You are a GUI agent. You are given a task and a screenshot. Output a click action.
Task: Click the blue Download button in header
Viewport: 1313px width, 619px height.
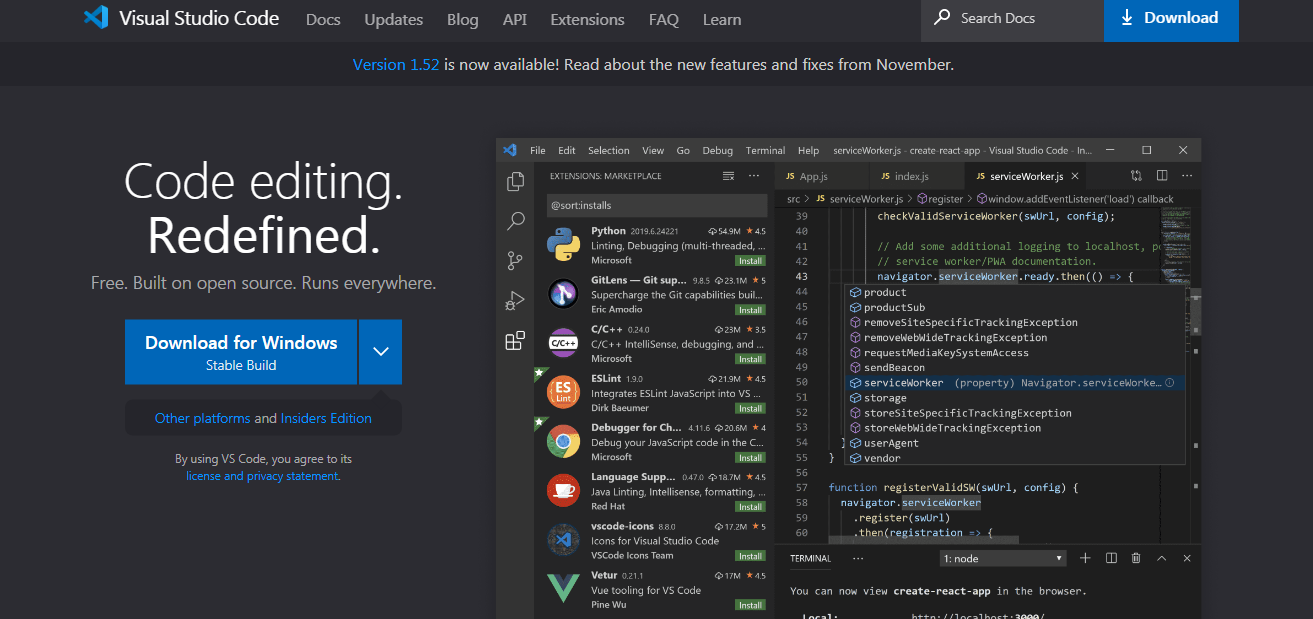pos(1171,18)
